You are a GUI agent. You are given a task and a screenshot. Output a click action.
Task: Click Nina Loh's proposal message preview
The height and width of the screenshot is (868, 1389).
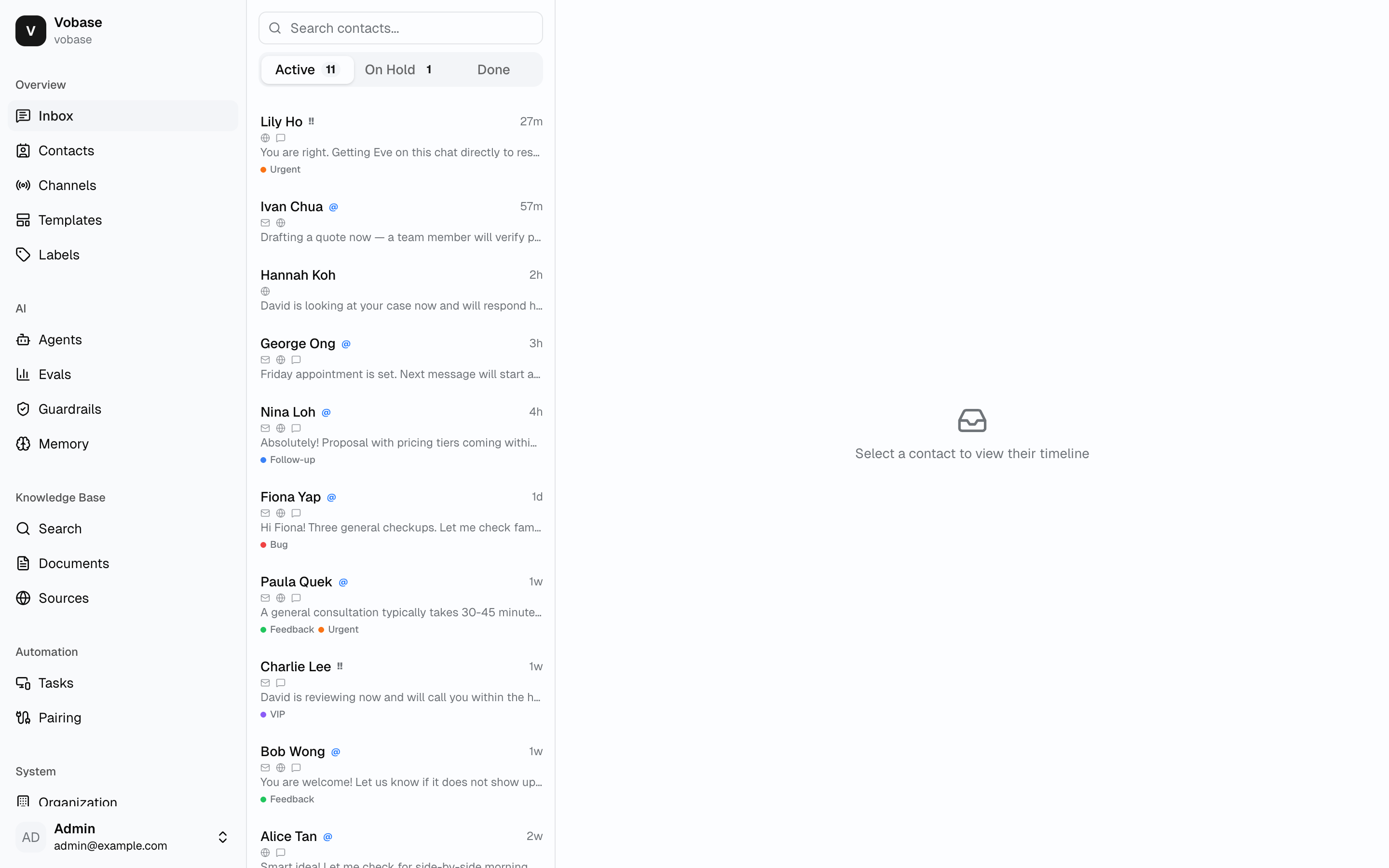click(x=399, y=443)
